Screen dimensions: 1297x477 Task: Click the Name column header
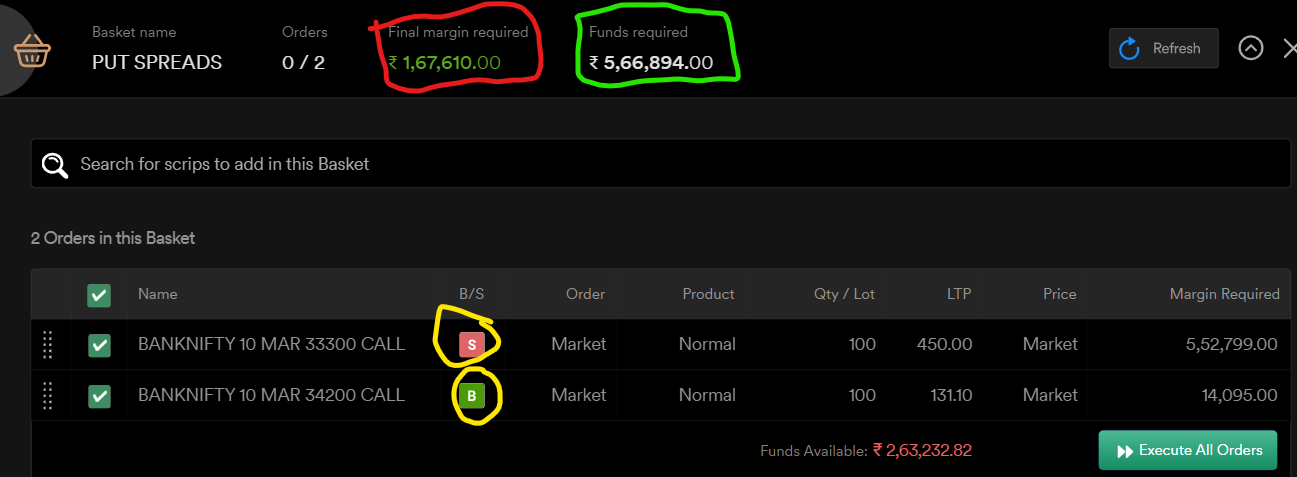coord(157,294)
